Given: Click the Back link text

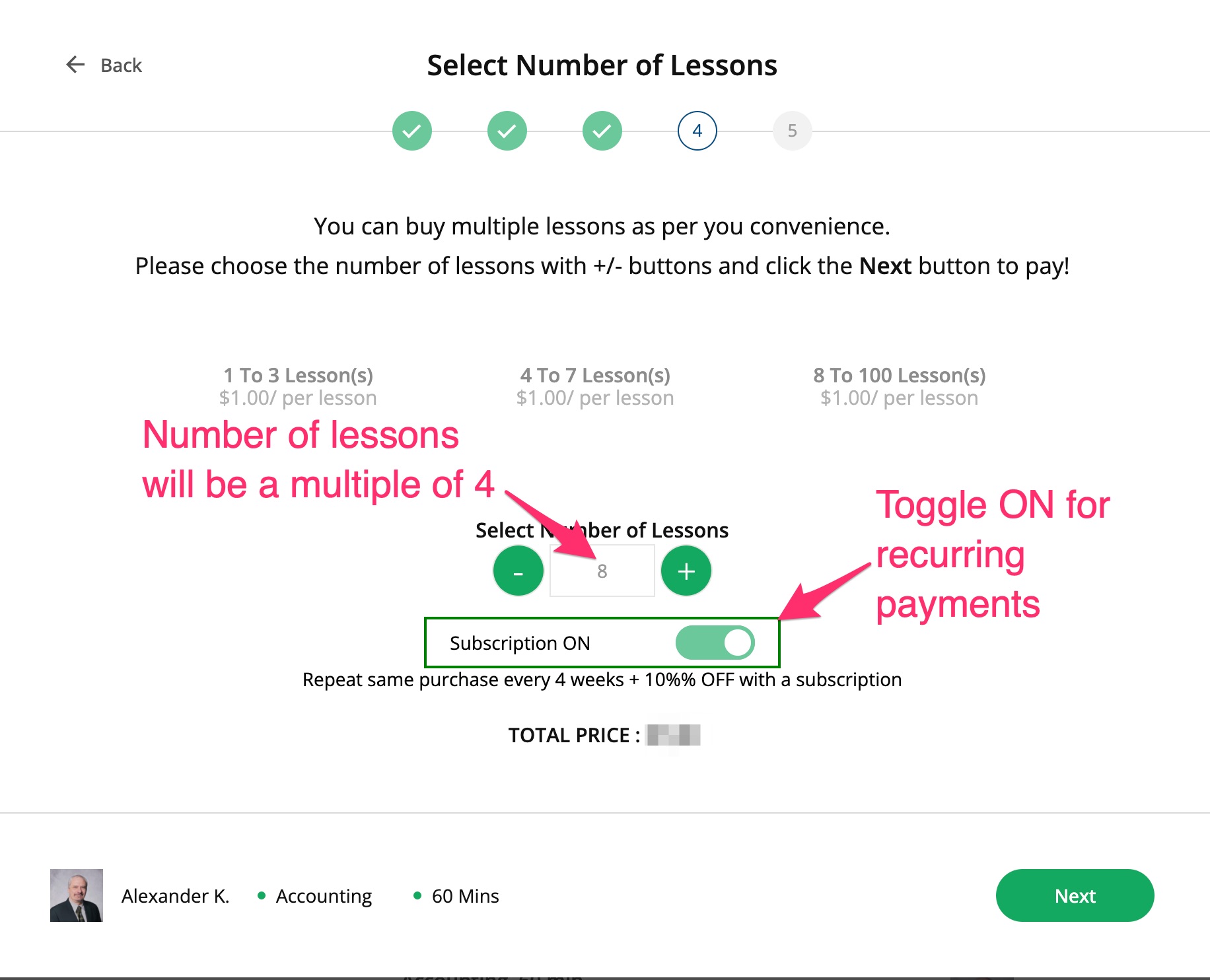Looking at the screenshot, I should pos(121,65).
